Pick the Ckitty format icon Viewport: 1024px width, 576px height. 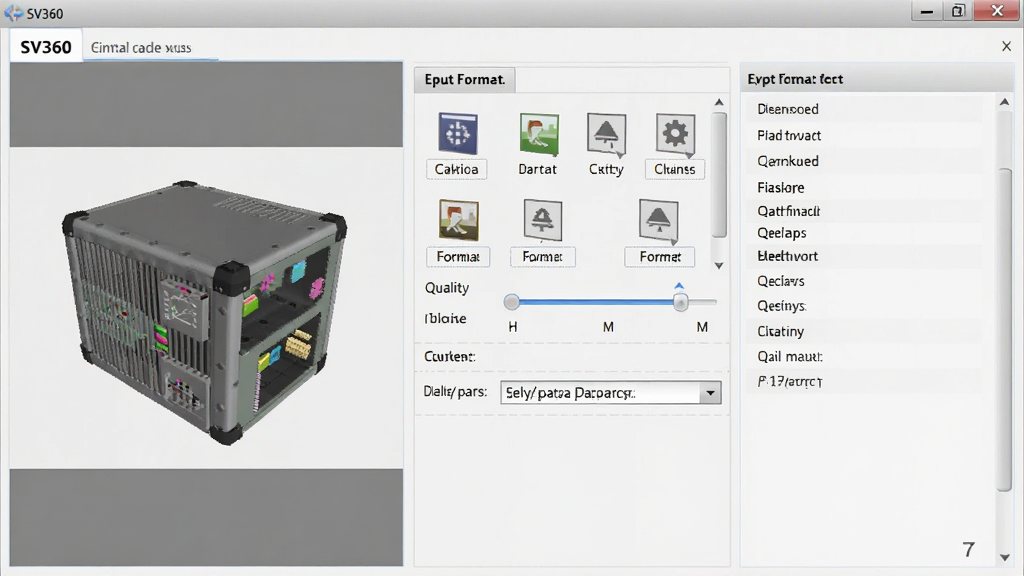click(x=607, y=135)
